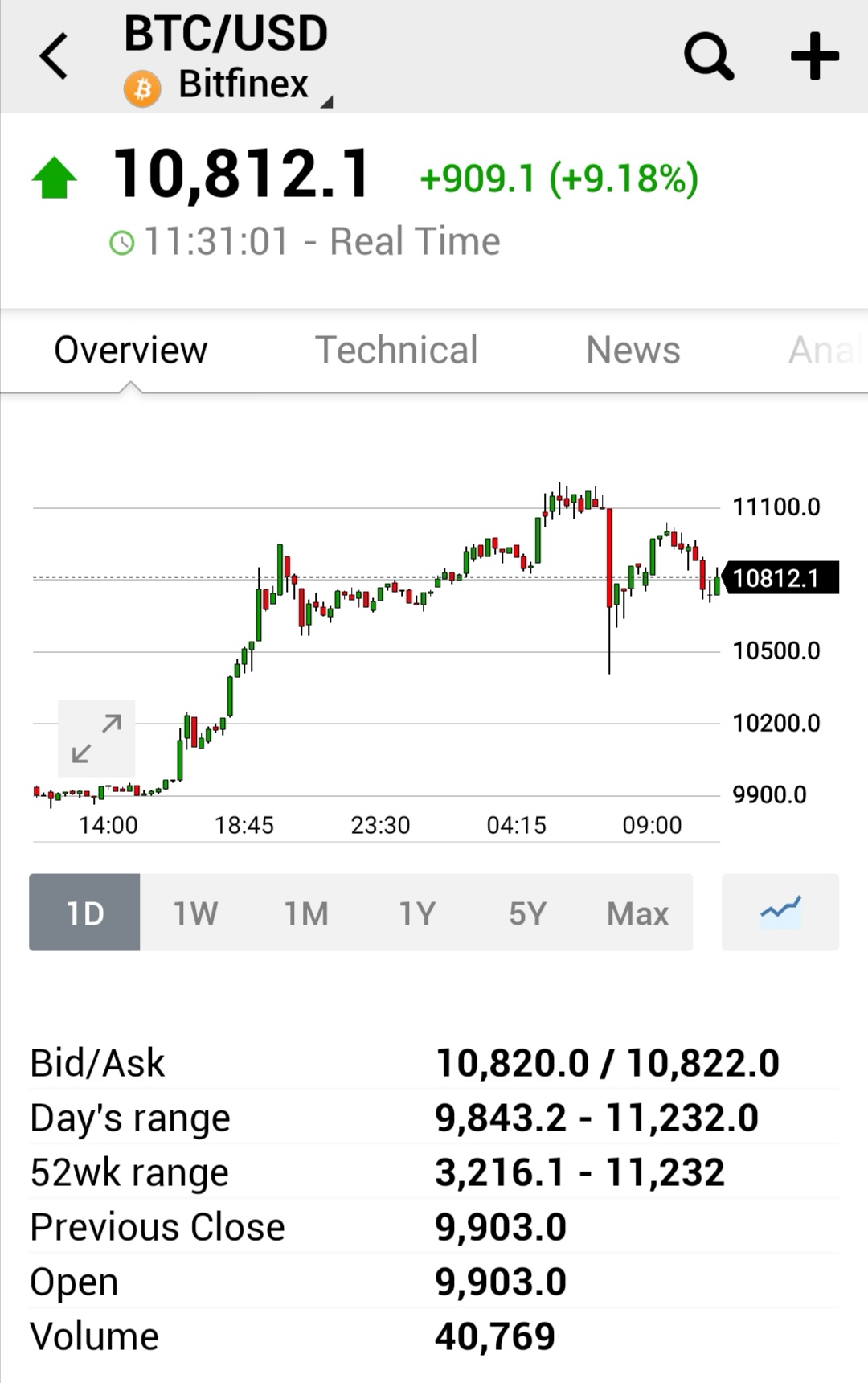868x1383 pixels.
Task: Tap the plus icon to add instrument
Action: pyautogui.click(x=815, y=56)
